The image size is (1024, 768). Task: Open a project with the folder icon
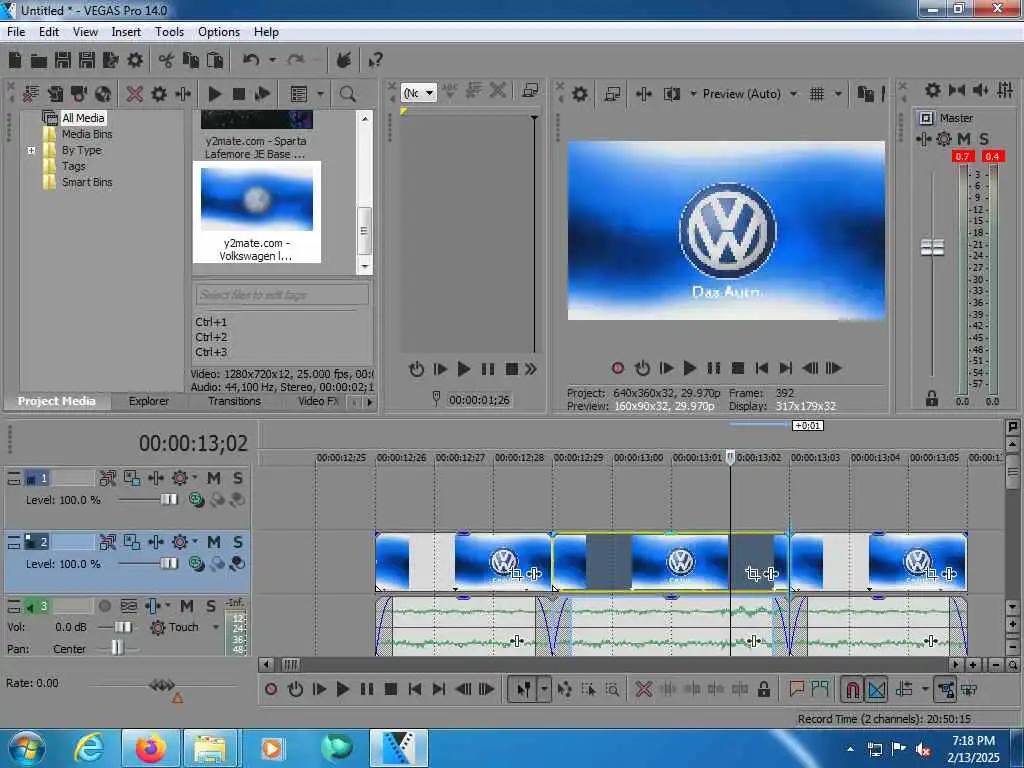tap(39, 61)
